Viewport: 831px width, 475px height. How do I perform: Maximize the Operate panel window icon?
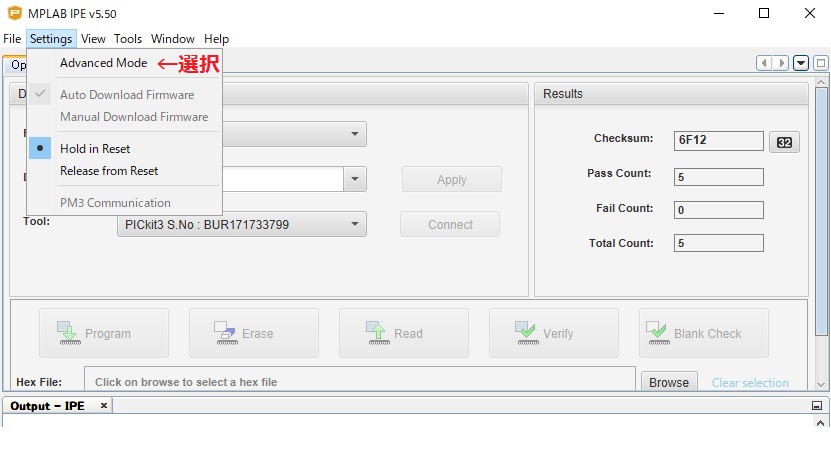coord(821,63)
